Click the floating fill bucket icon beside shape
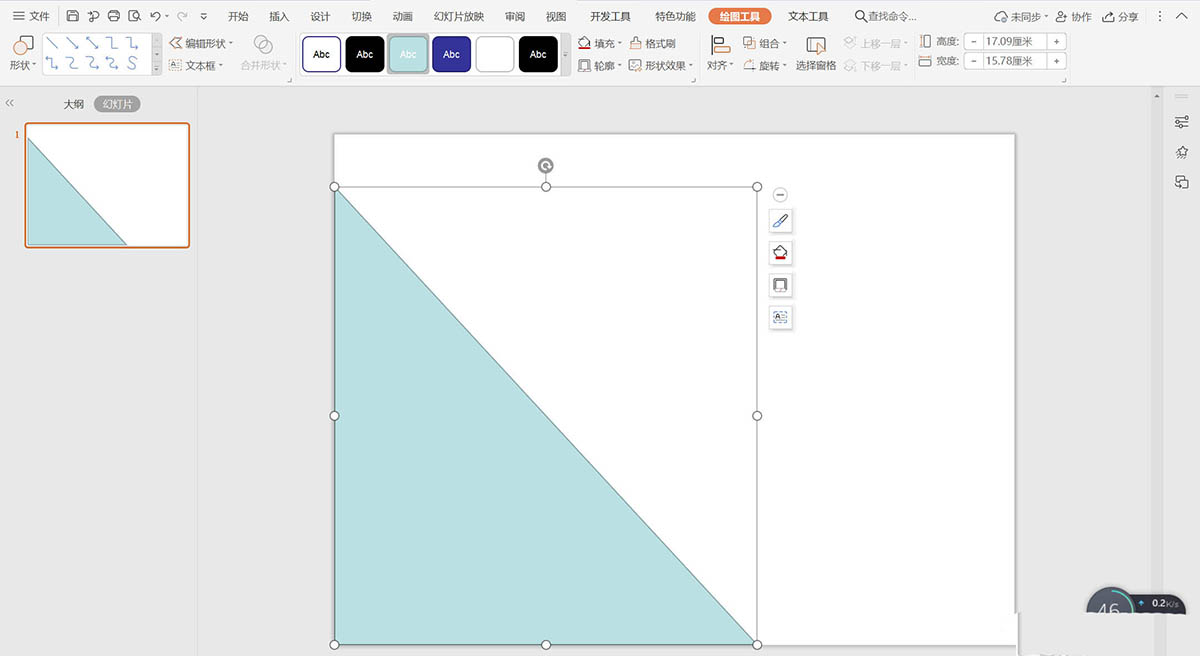The image size is (1200, 656). pyautogui.click(x=781, y=253)
